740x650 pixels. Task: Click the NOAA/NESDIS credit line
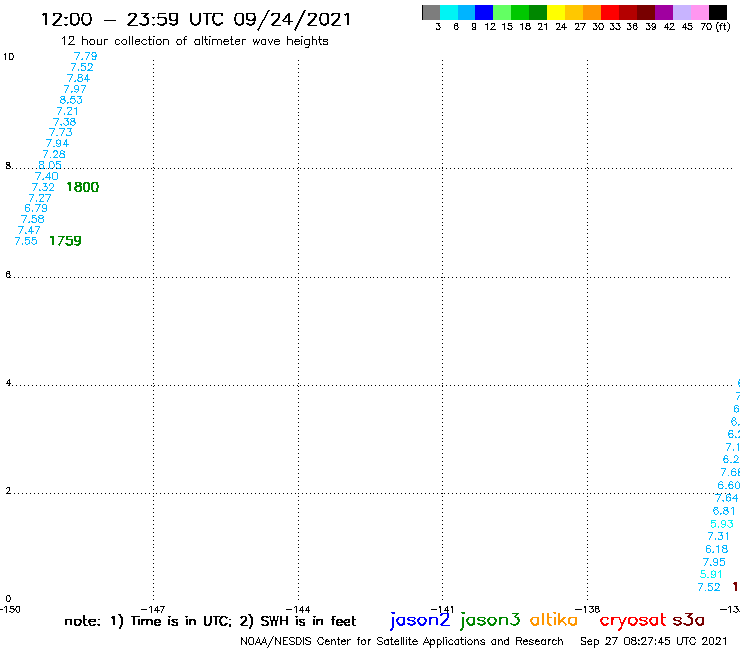402,642
